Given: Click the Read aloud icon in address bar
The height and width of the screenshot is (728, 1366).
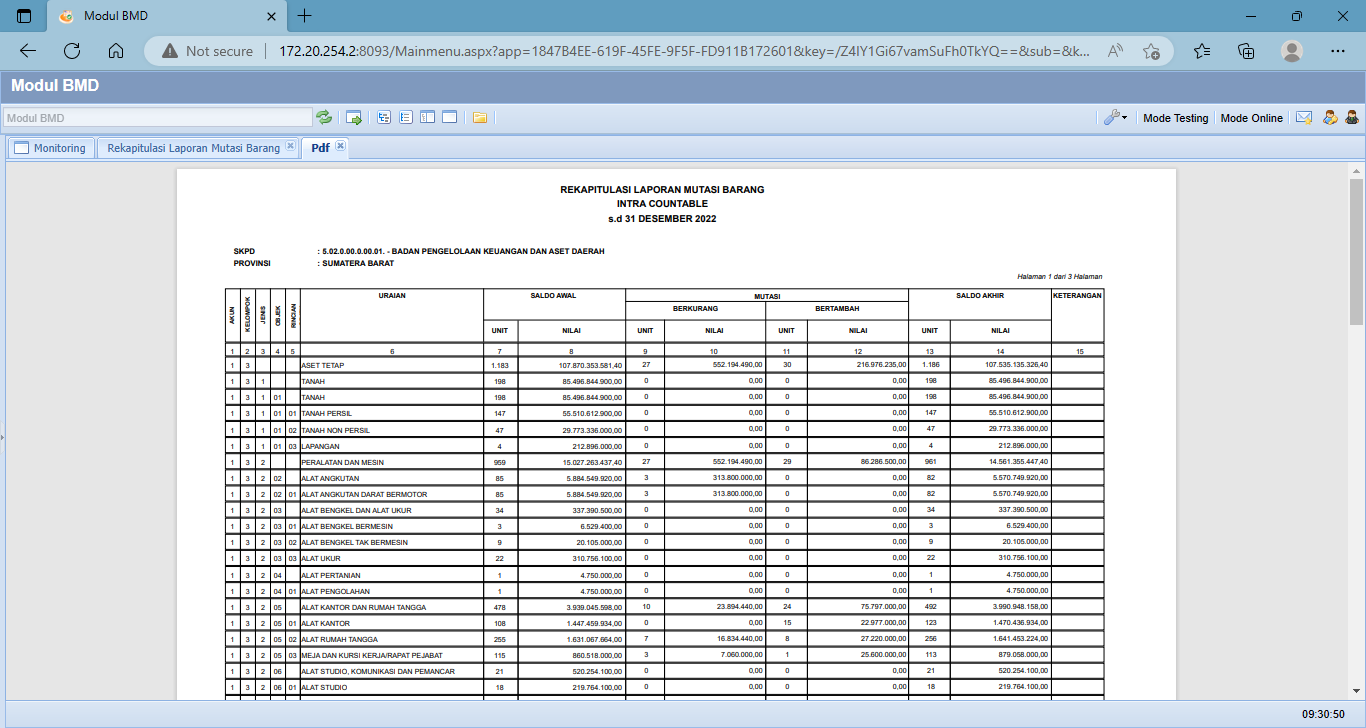Looking at the screenshot, I should [1116, 51].
